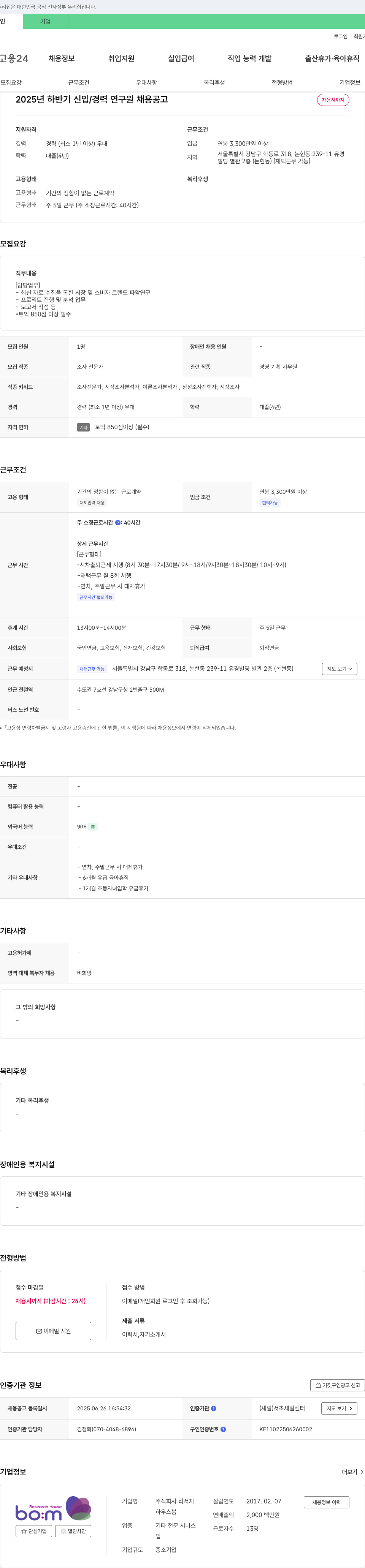Viewport: 365px width, 1568px height.
Task: Click the info icon next to 인증기관
Action: (x=213, y=1408)
